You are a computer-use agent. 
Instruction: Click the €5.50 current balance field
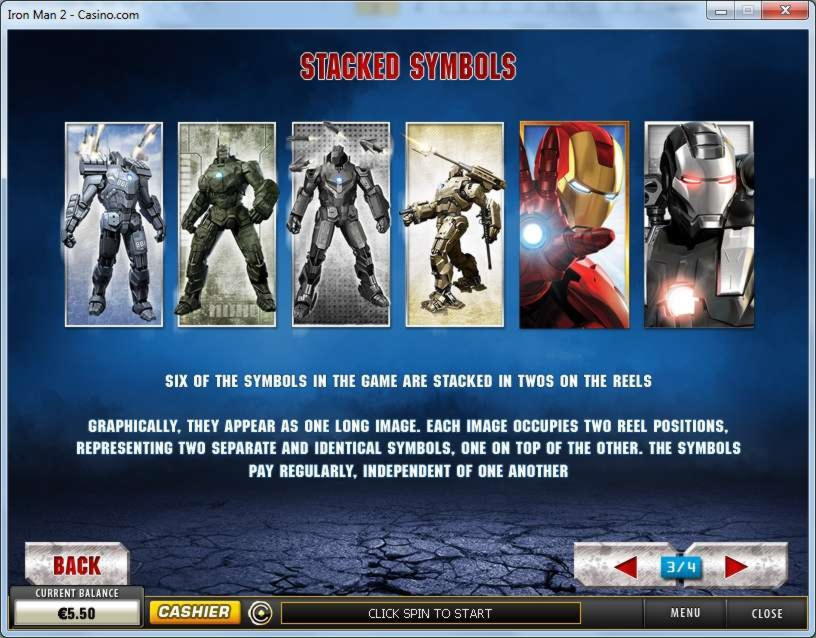click(77, 613)
